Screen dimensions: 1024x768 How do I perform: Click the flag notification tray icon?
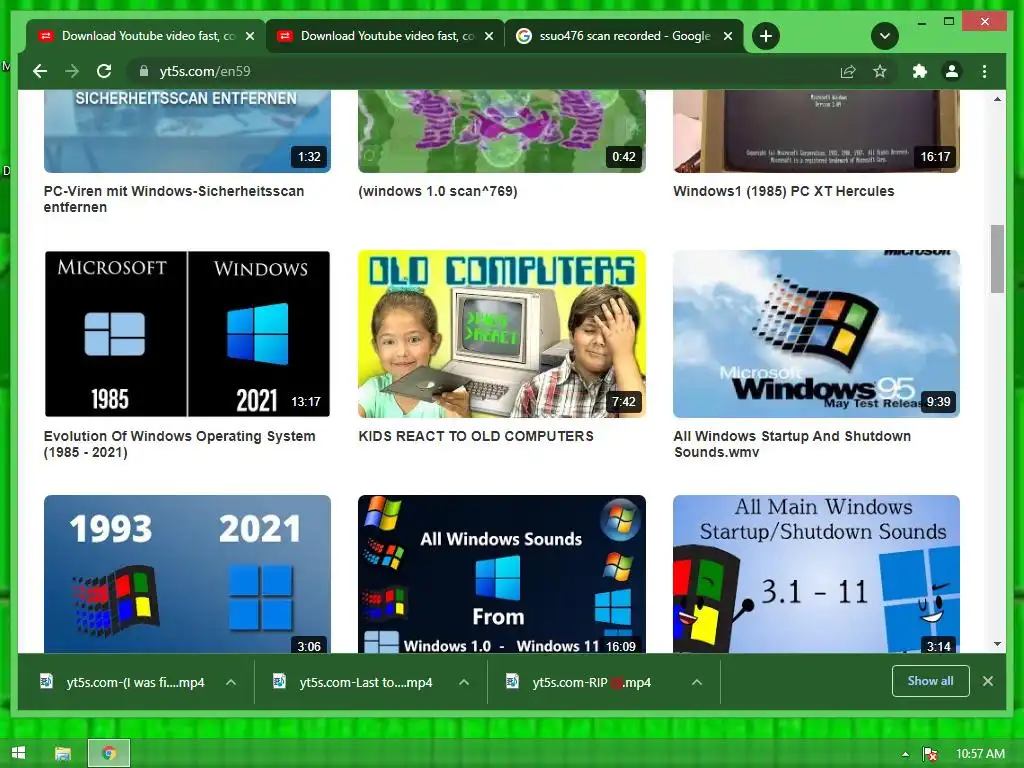[931, 754]
